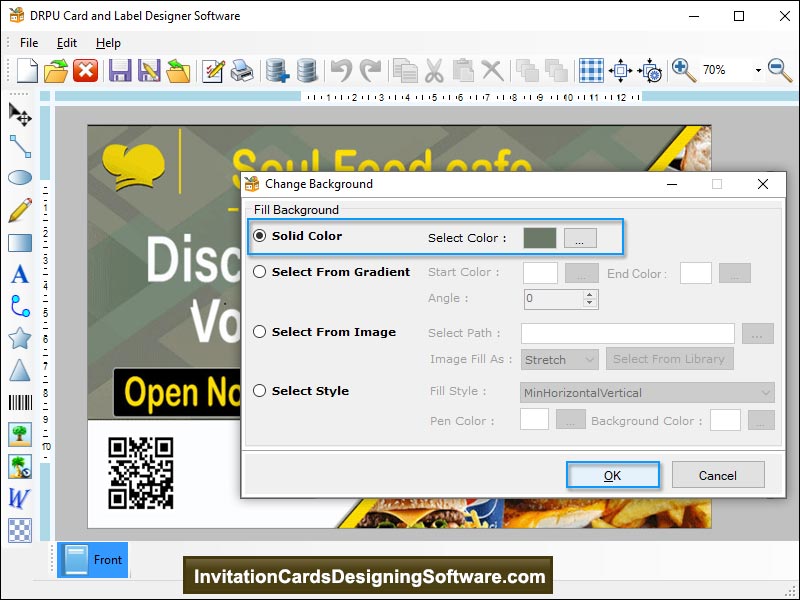Click the Zoom In magnifier icon
The height and width of the screenshot is (600, 800).
coord(680,70)
